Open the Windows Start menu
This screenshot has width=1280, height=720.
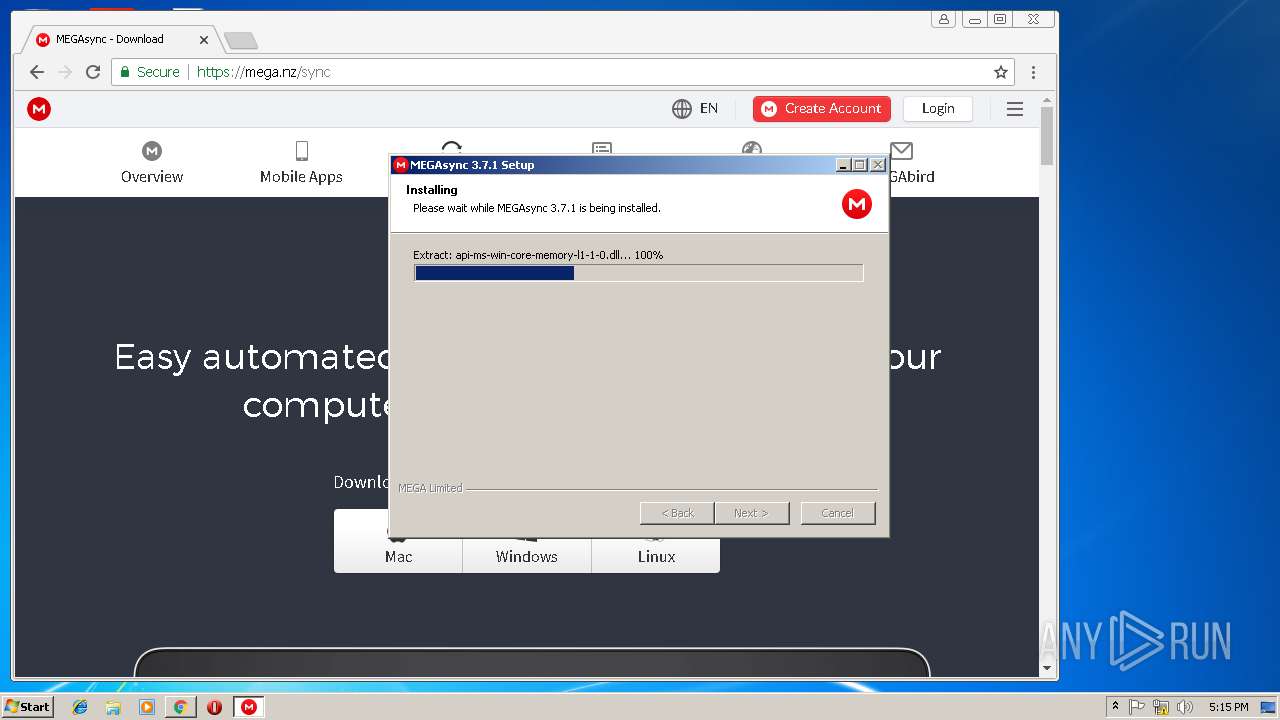(27, 707)
